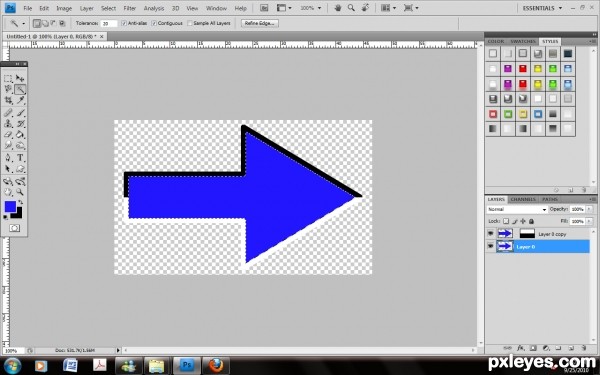Select the Brush tool
Image resolution: width=600 pixels, height=375 pixels.
[x=20, y=112]
